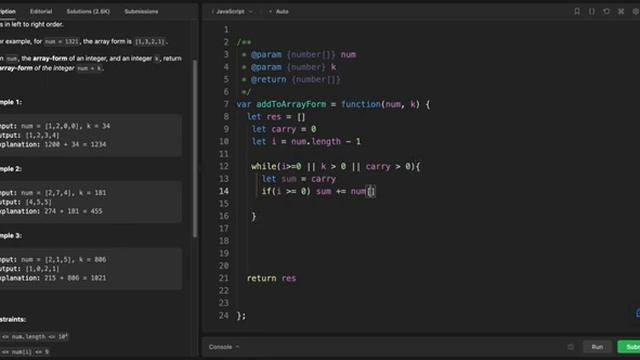This screenshot has height=360, width=640.
Task: Click the small icon left of Run
Action: click(571, 347)
